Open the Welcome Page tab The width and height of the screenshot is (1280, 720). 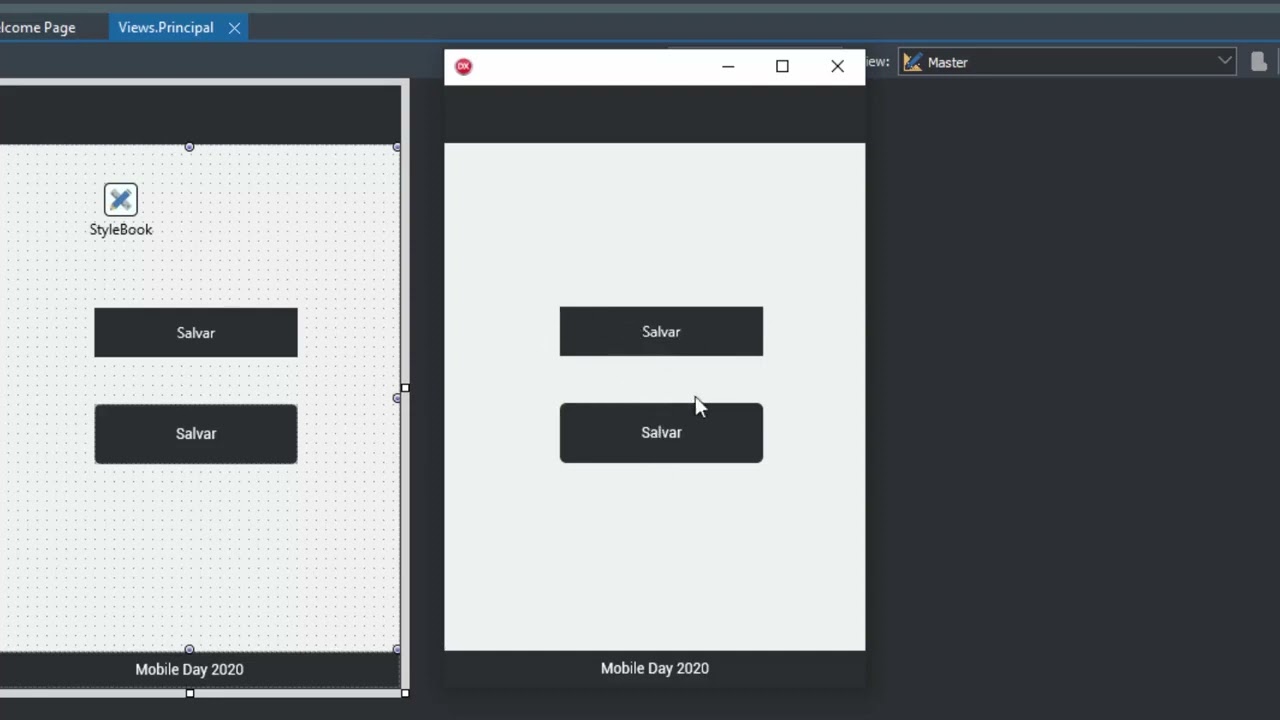[x=38, y=27]
